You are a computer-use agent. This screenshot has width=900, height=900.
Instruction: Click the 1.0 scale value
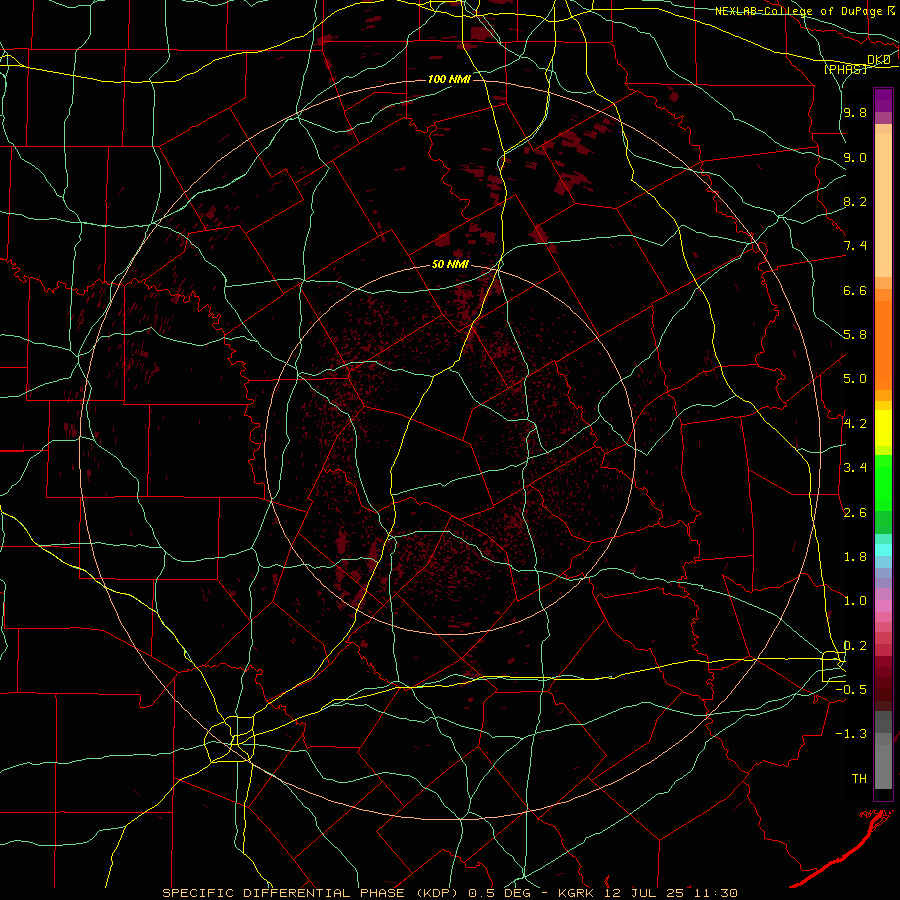pyautogui.click(x=855, y=601)
